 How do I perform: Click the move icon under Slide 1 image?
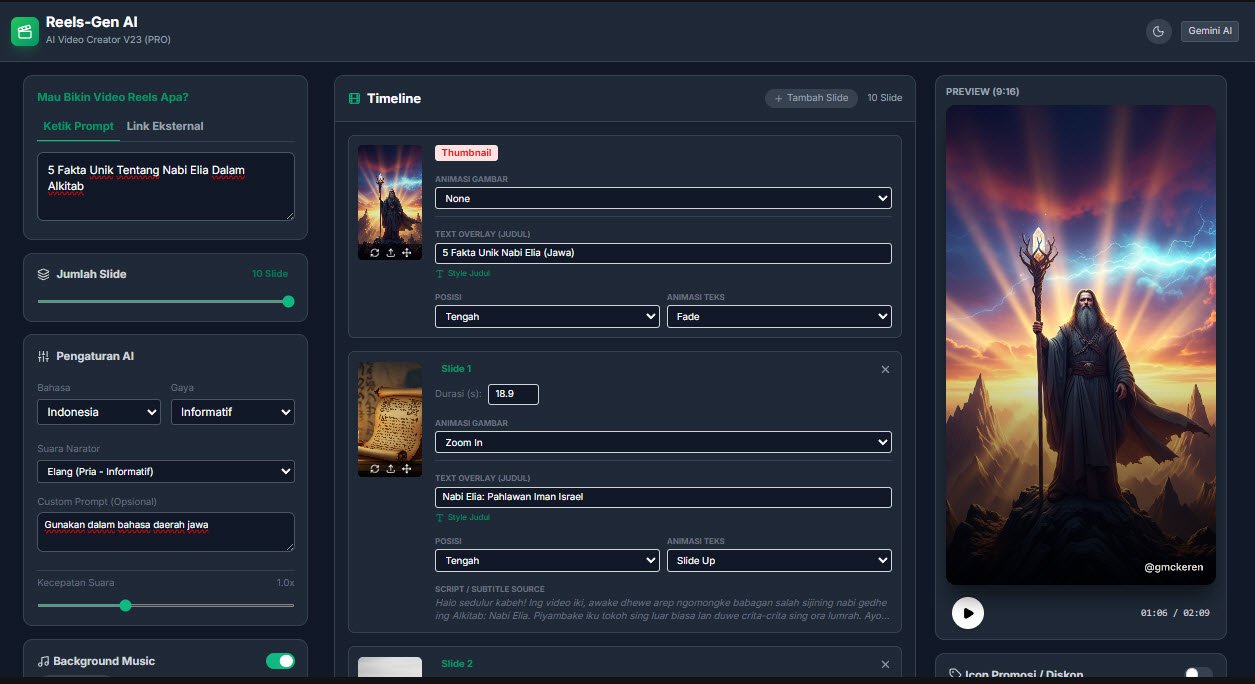tap(407, 468)
